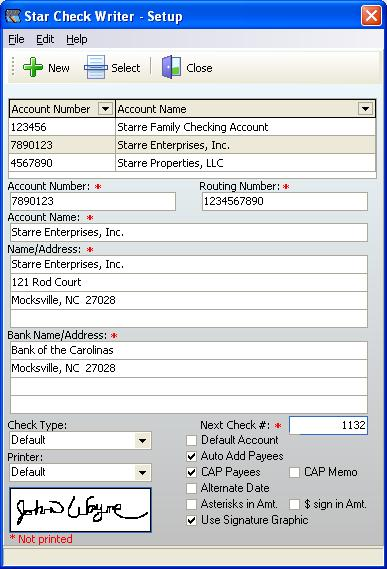Open Account Name column filter arrow
Image resolution: width=387 pixels, height=569 pixels.
[365, 109]
